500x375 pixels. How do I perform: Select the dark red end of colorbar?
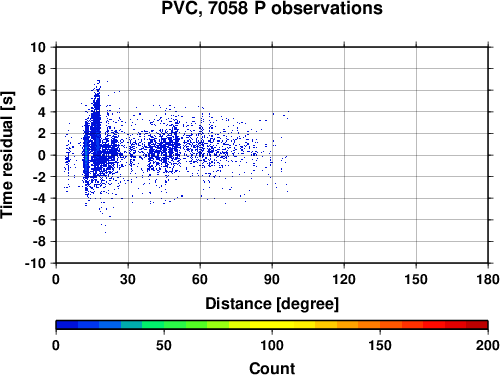(x=477, y=325)
